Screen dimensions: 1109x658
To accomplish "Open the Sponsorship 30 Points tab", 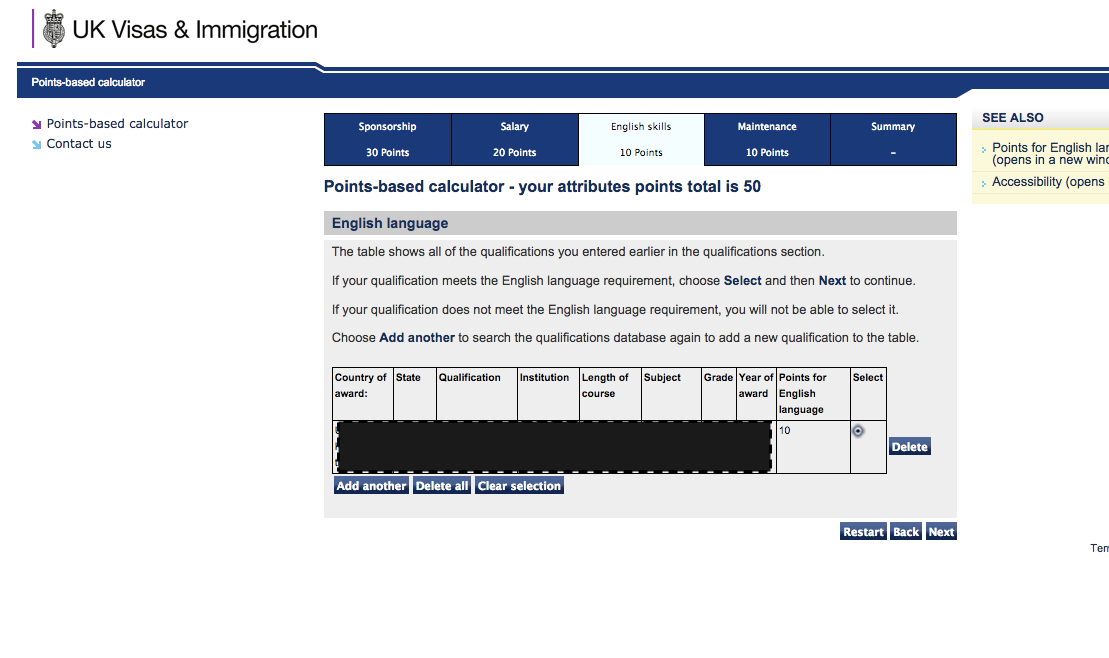I will pyautogui.click(x=387, y=139).
